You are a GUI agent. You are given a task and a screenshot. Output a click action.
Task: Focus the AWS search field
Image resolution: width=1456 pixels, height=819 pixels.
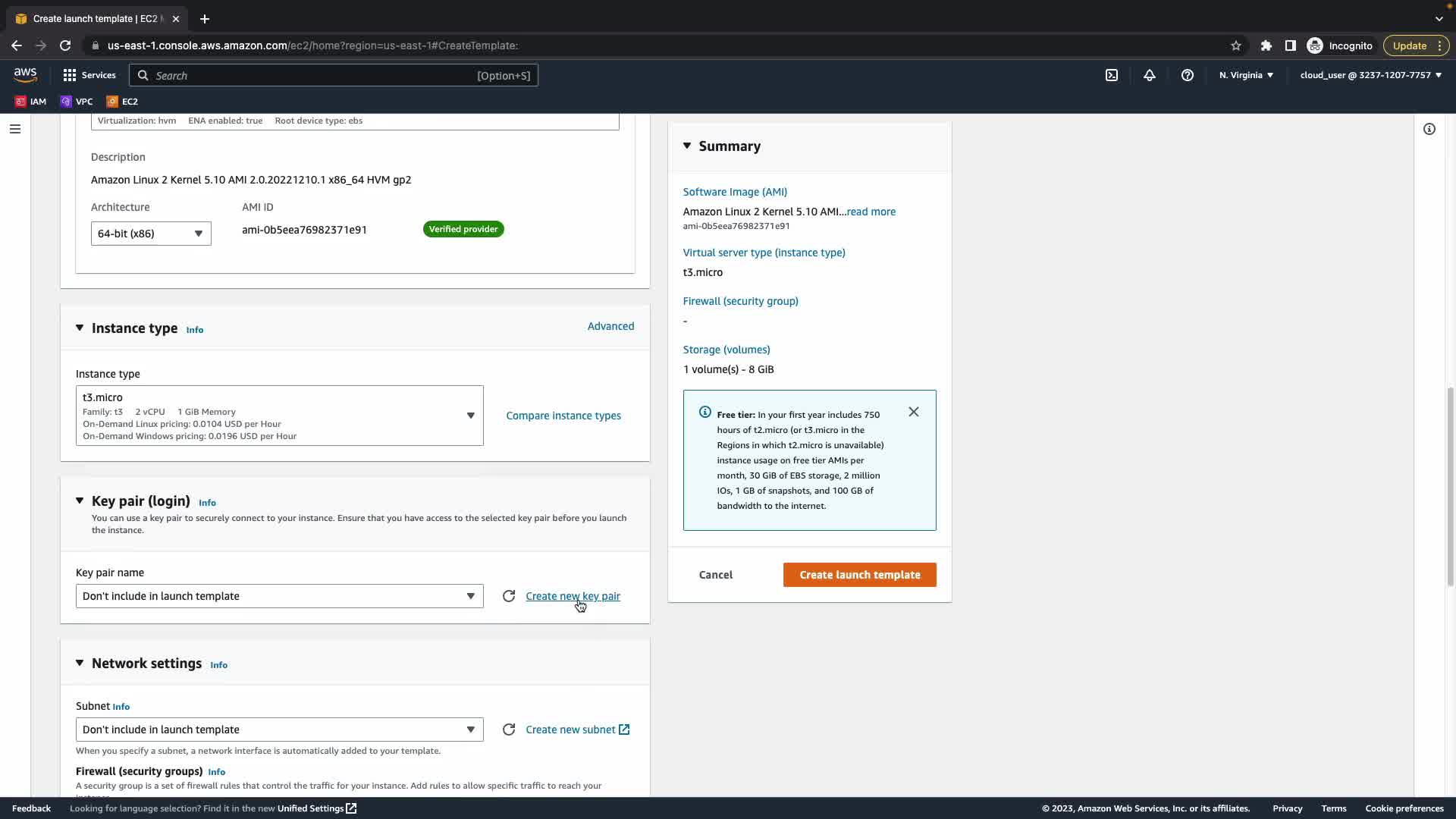(x=334, y=75)
